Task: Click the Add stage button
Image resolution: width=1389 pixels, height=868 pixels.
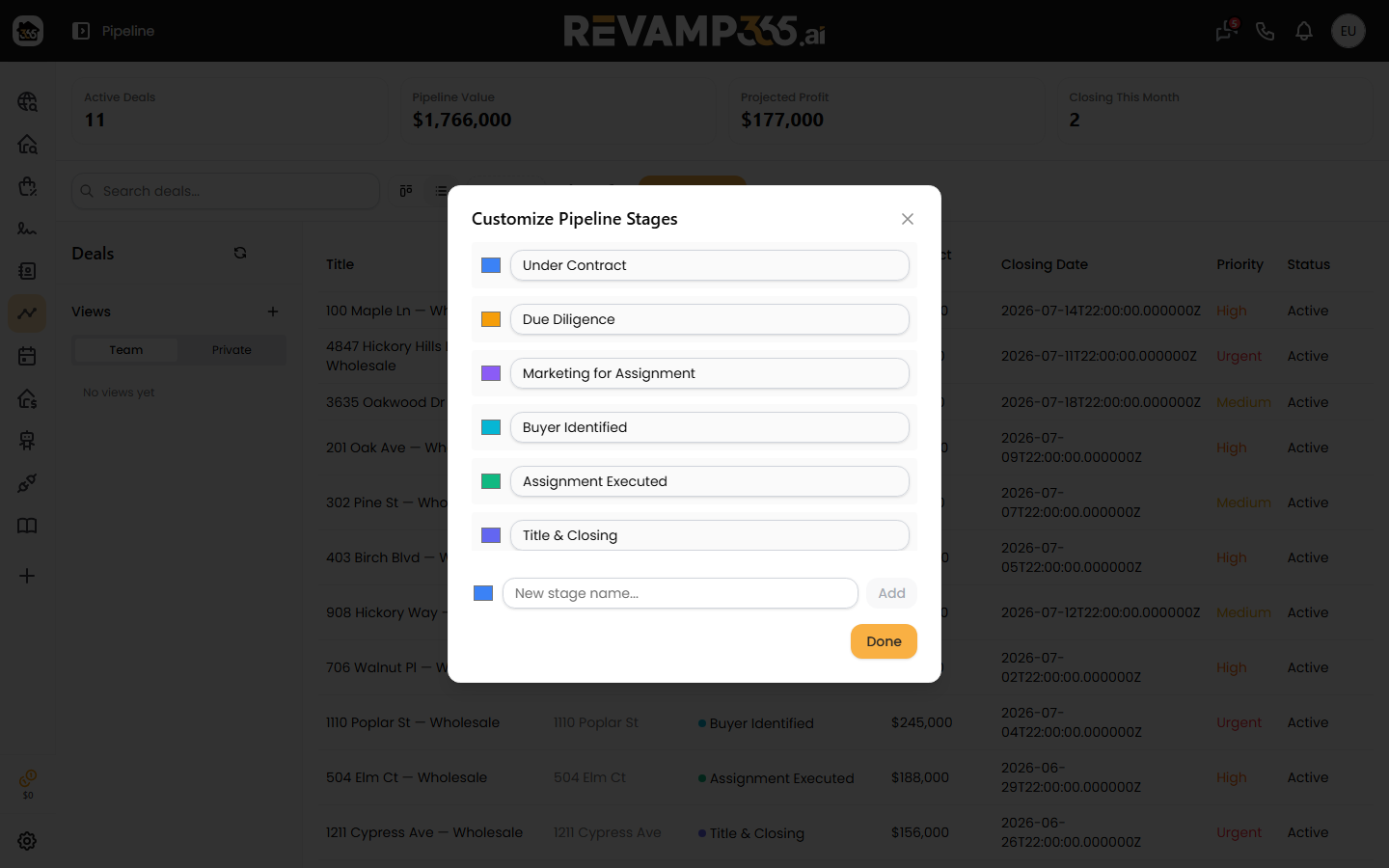Action: 891,593
